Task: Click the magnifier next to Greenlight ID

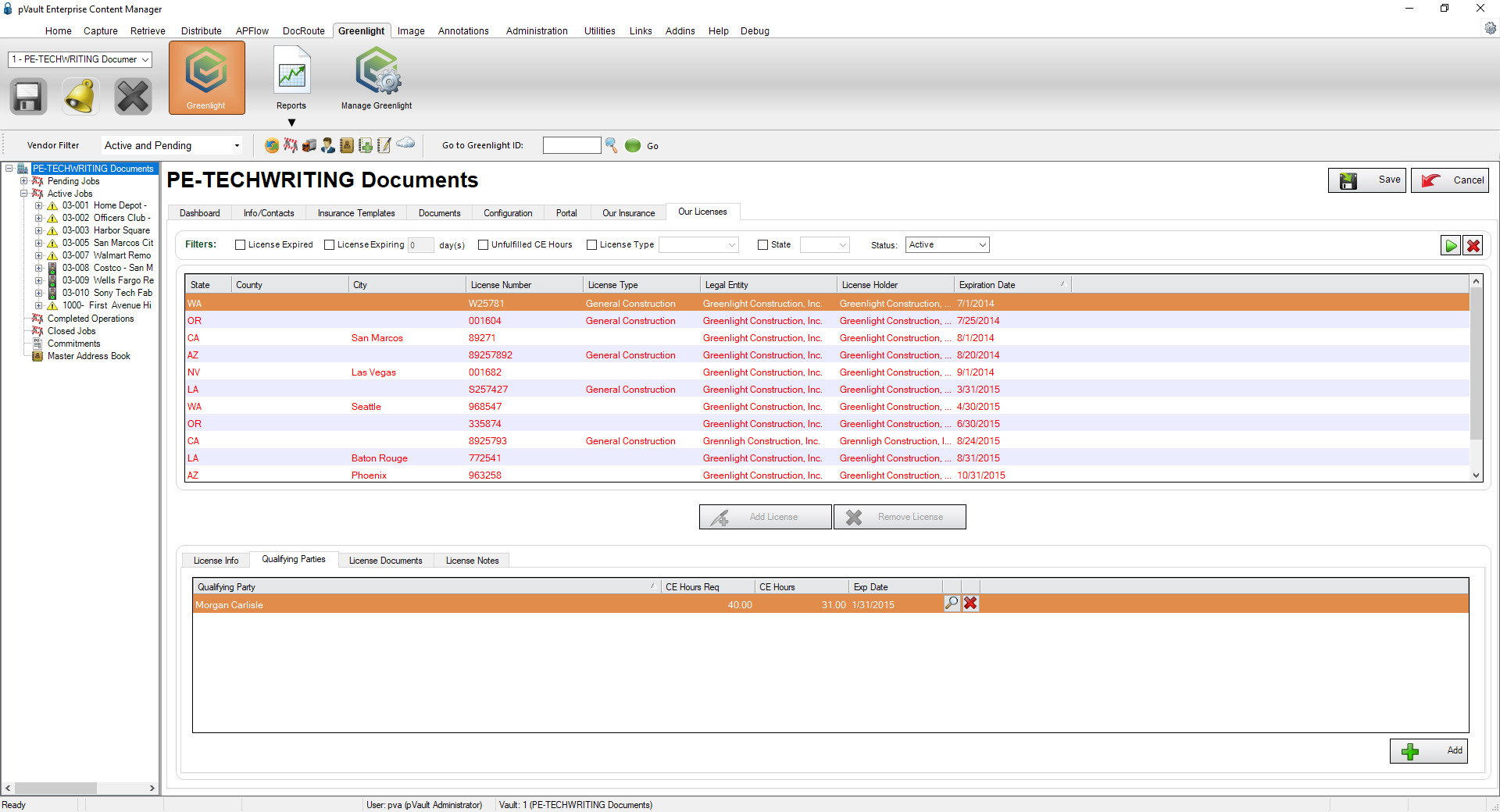Action: [612, 145]
